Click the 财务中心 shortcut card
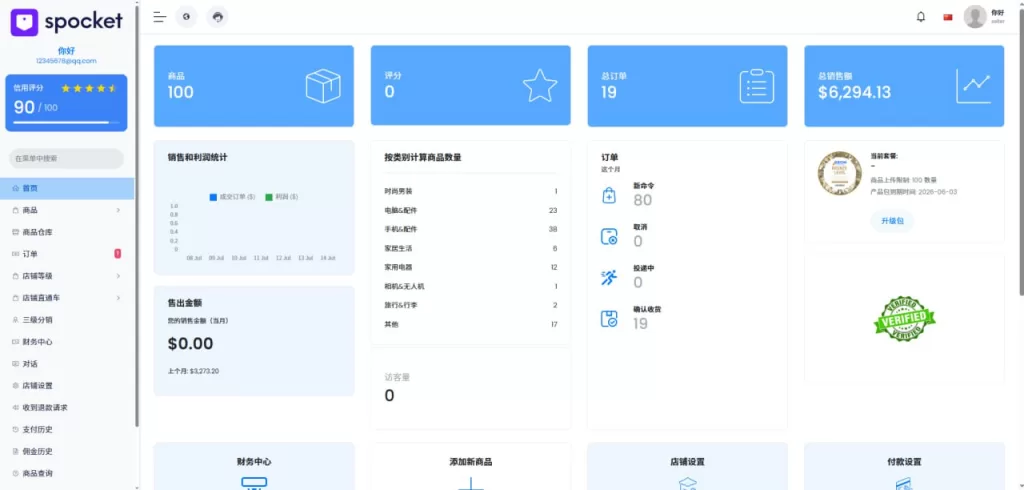1024x490 pixels. (254, 466)
